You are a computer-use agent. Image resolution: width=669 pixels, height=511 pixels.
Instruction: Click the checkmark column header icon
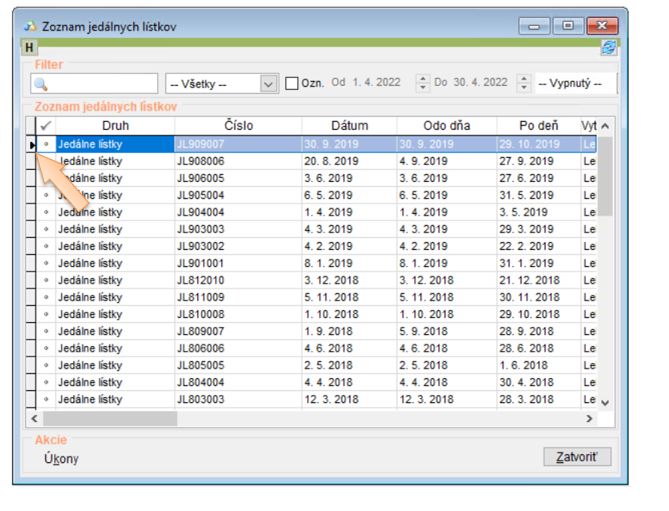45,126
